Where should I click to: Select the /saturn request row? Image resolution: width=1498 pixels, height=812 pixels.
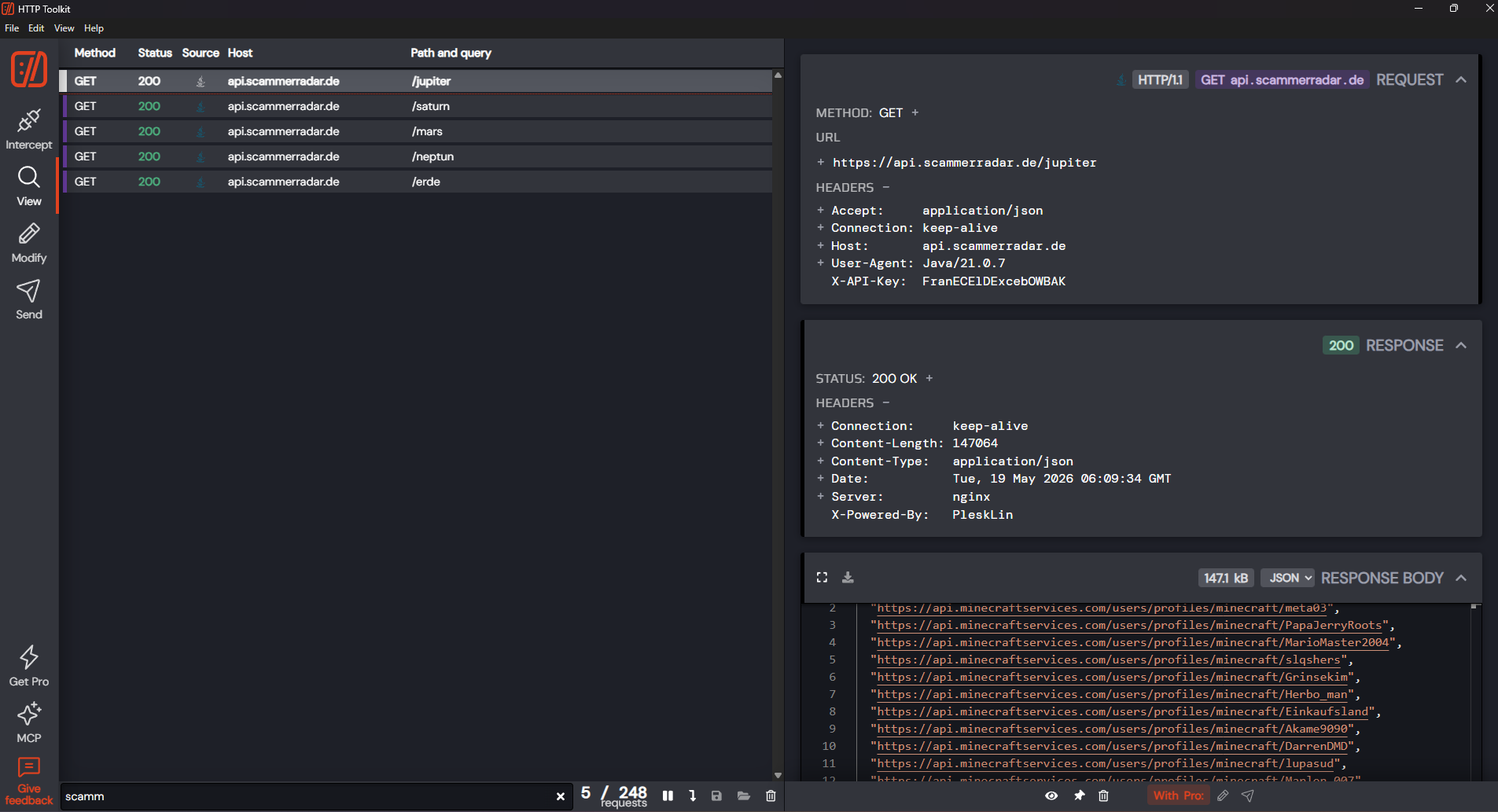[x=417, y=106]
